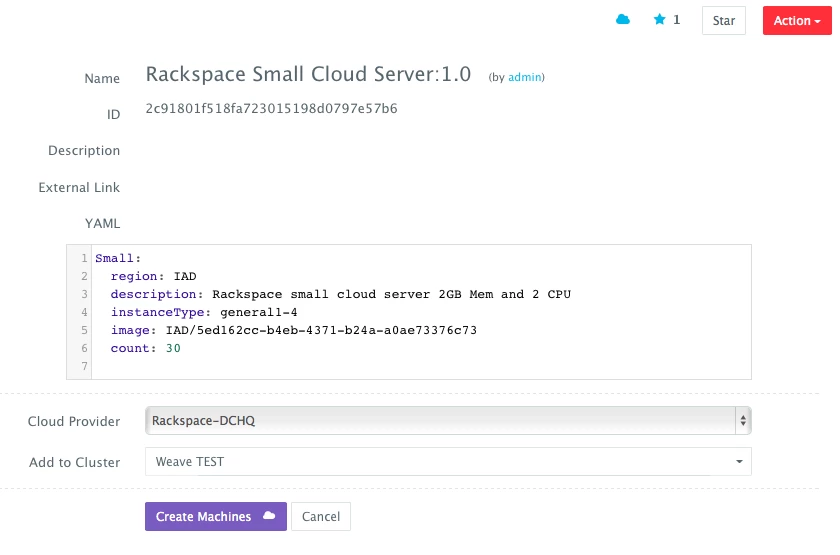
Task: Open the admin user link
Action: 524,77
